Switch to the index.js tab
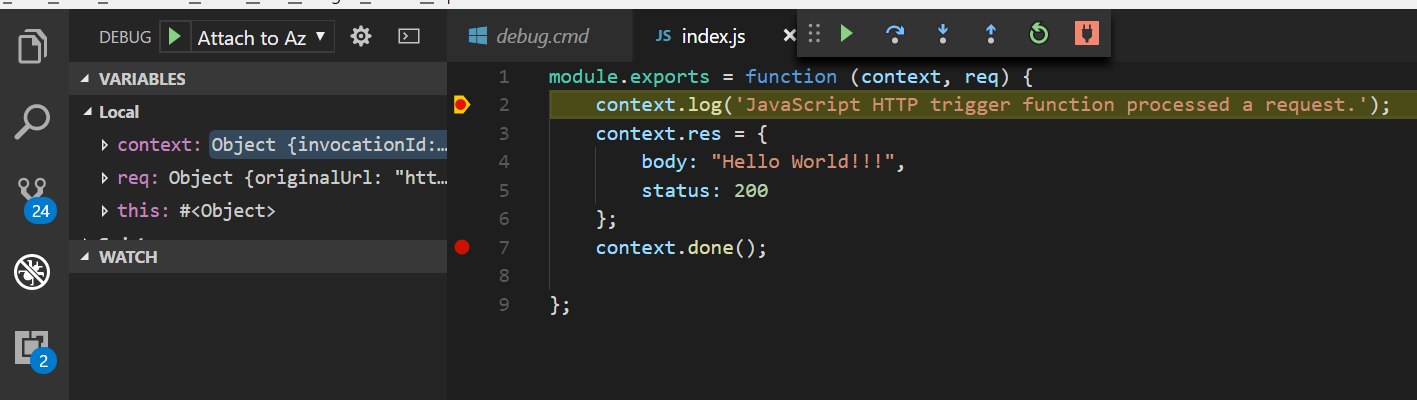1417x400 pixels. coord(713,37)
